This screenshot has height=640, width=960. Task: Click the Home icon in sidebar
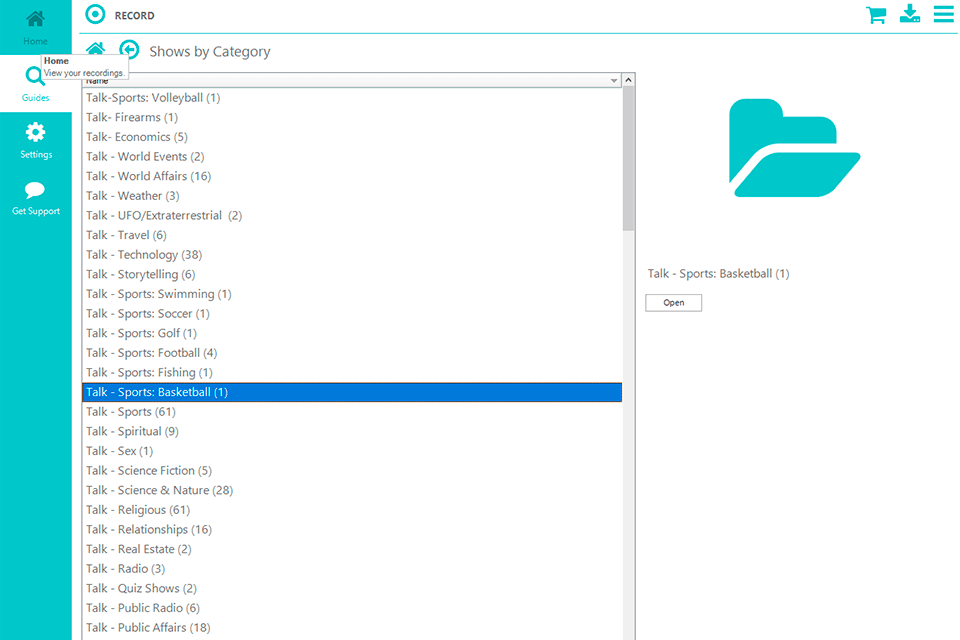35,20
